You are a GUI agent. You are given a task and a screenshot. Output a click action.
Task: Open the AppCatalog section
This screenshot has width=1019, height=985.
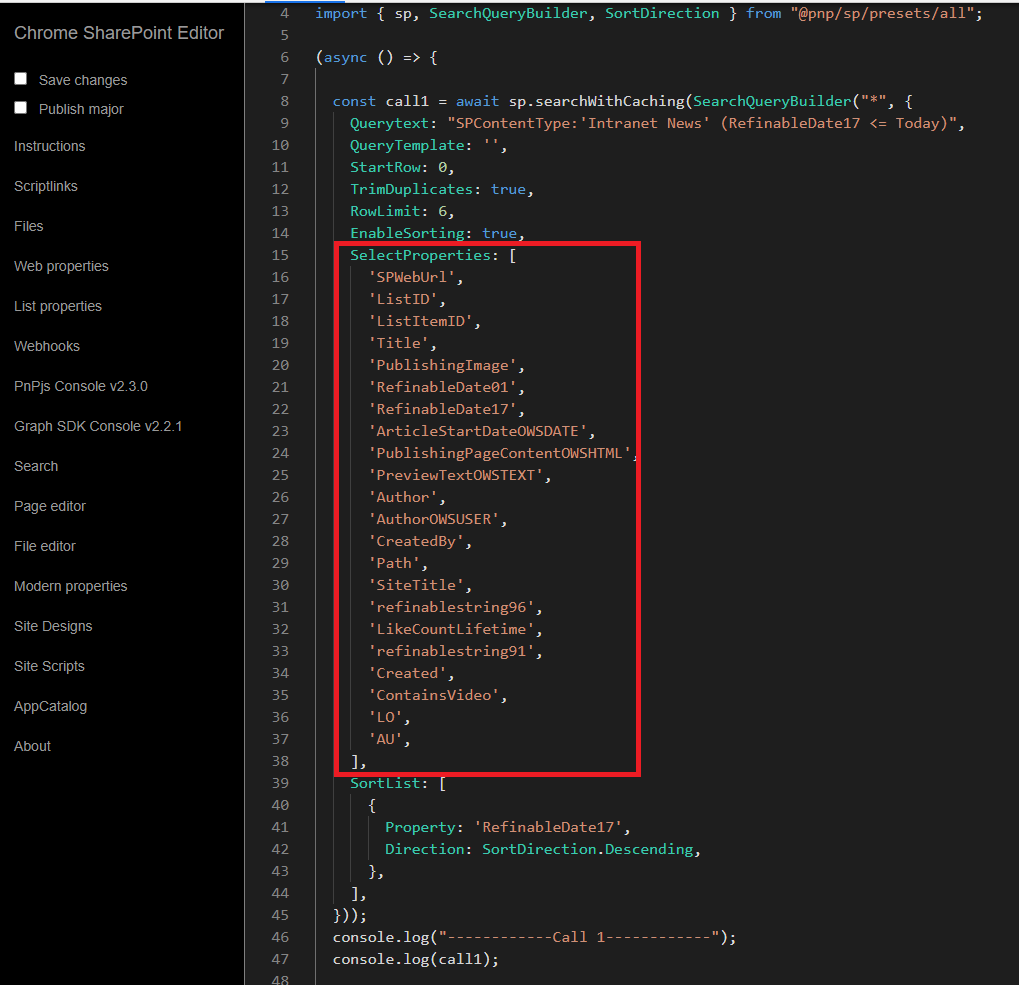tap(50, 706)
